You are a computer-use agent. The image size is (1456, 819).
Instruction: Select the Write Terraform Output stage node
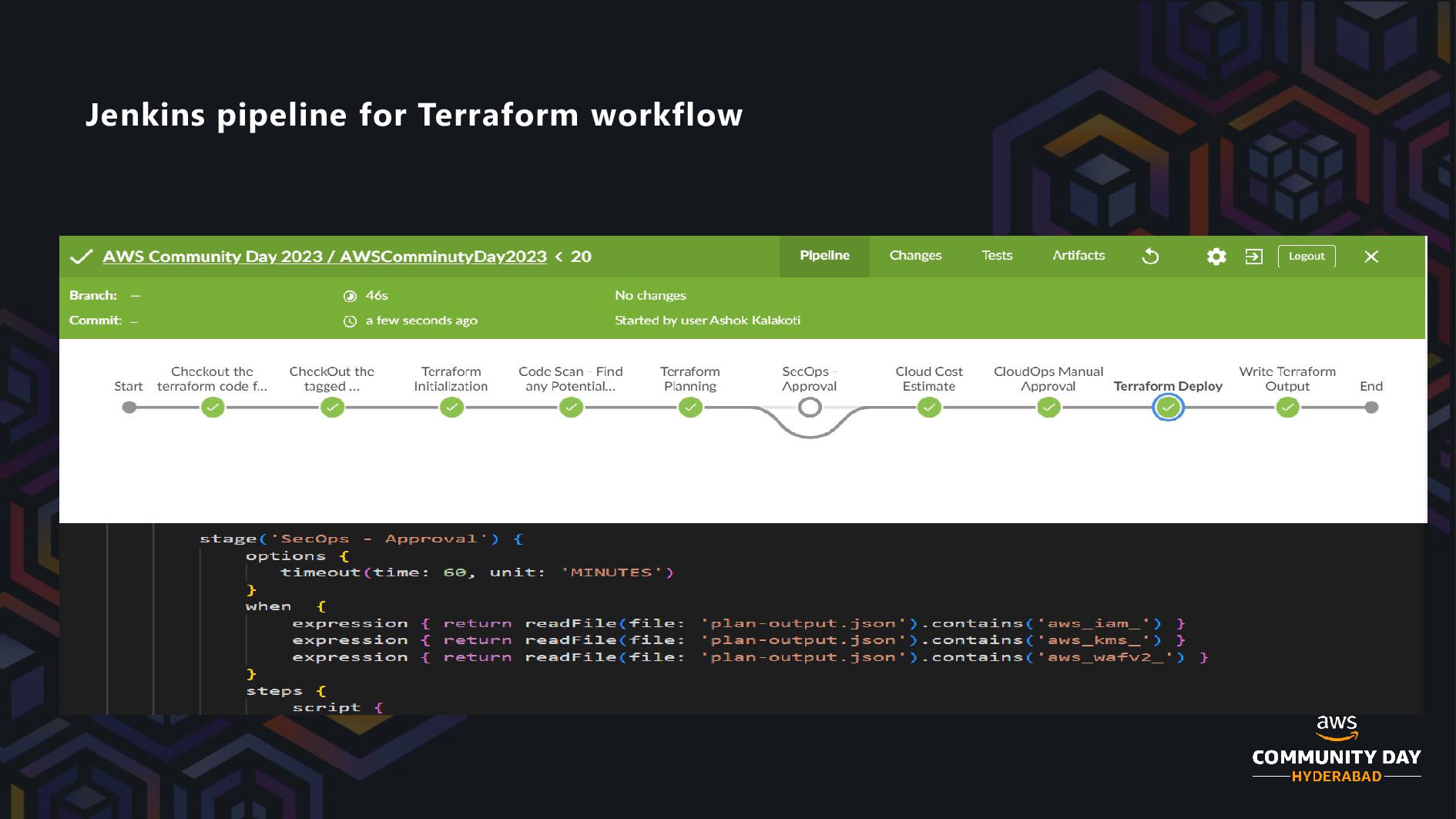[x=1287, y=408]
